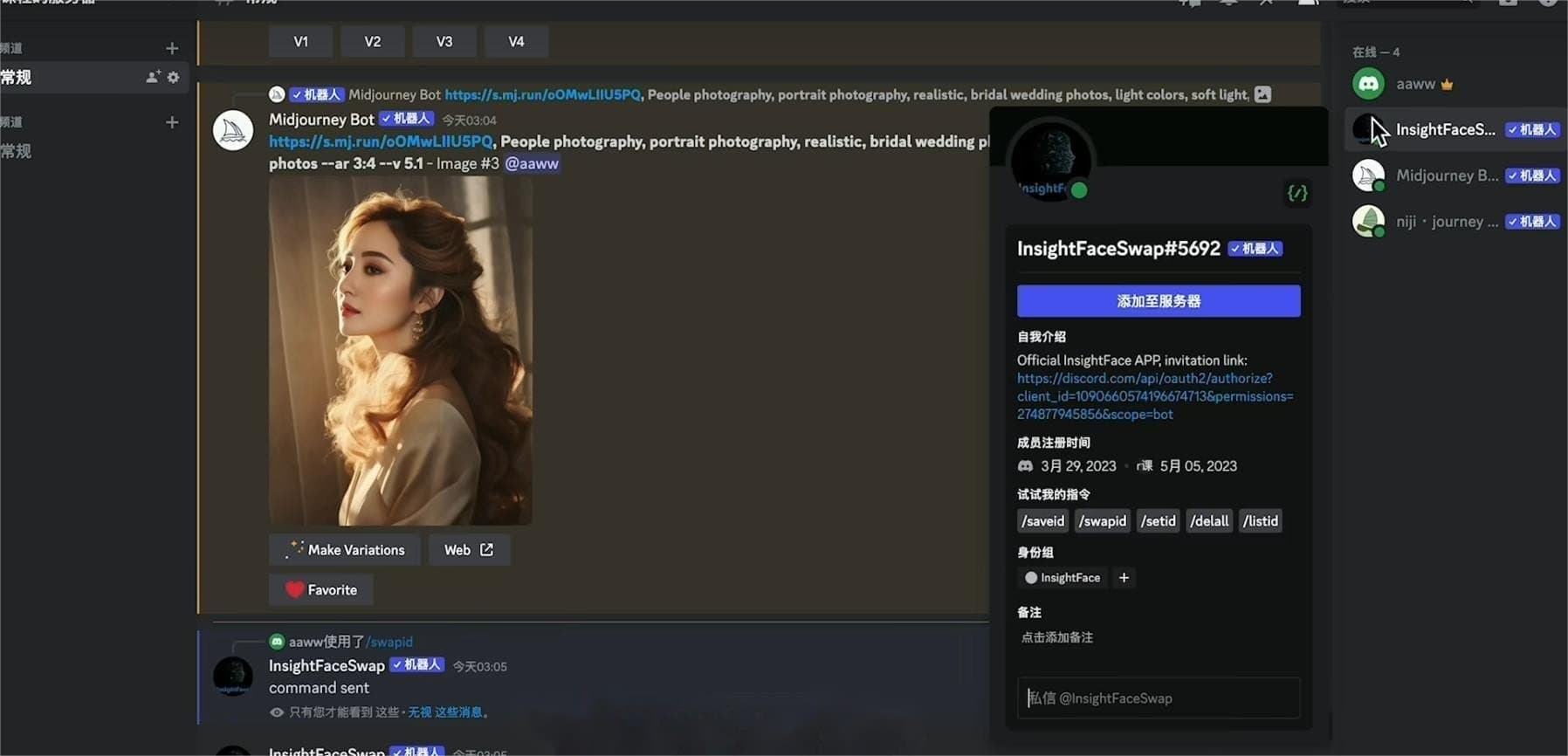Click the 添加至服务器 button

1159,301
